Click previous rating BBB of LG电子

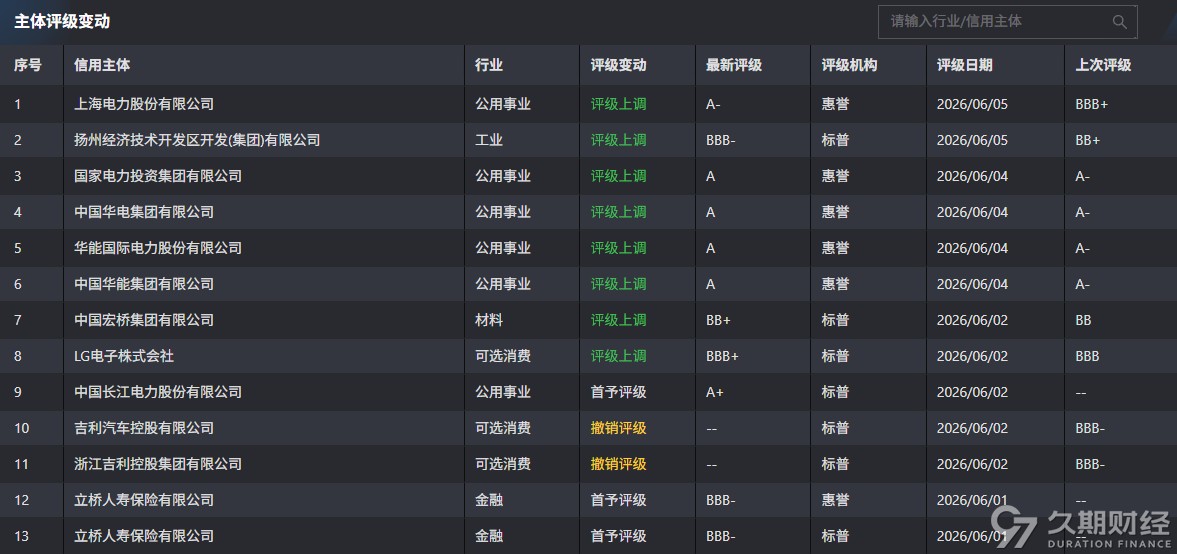[x=1088, y=357]
